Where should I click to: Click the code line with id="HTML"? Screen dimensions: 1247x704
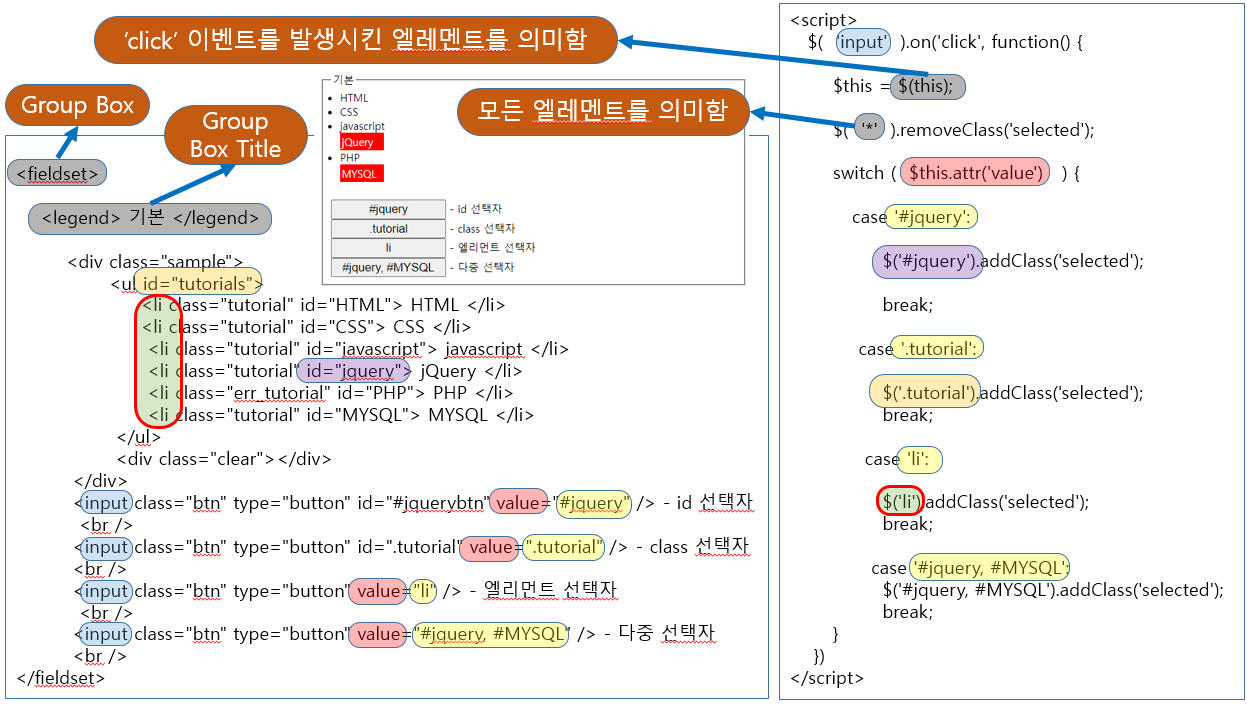323,305
